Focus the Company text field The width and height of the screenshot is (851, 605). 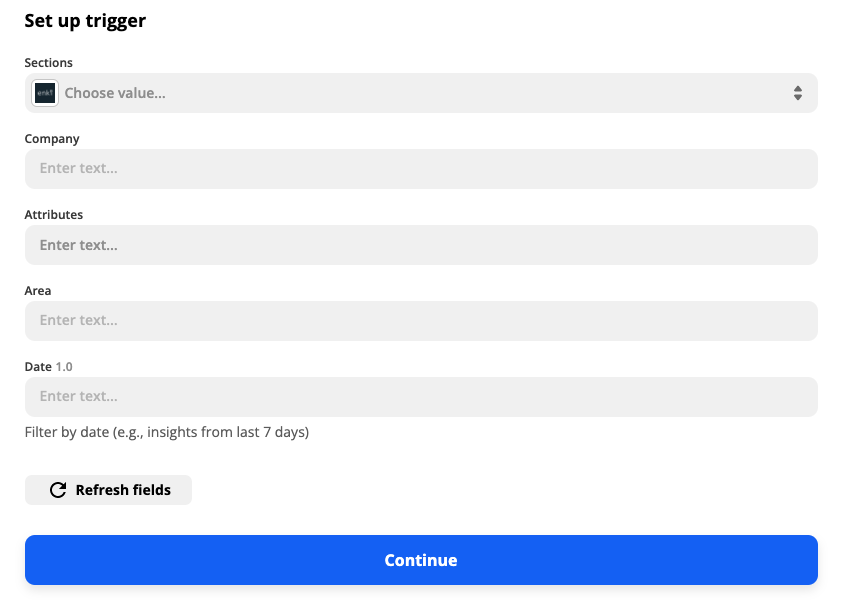pyautogui.click(x=420, y=169)
